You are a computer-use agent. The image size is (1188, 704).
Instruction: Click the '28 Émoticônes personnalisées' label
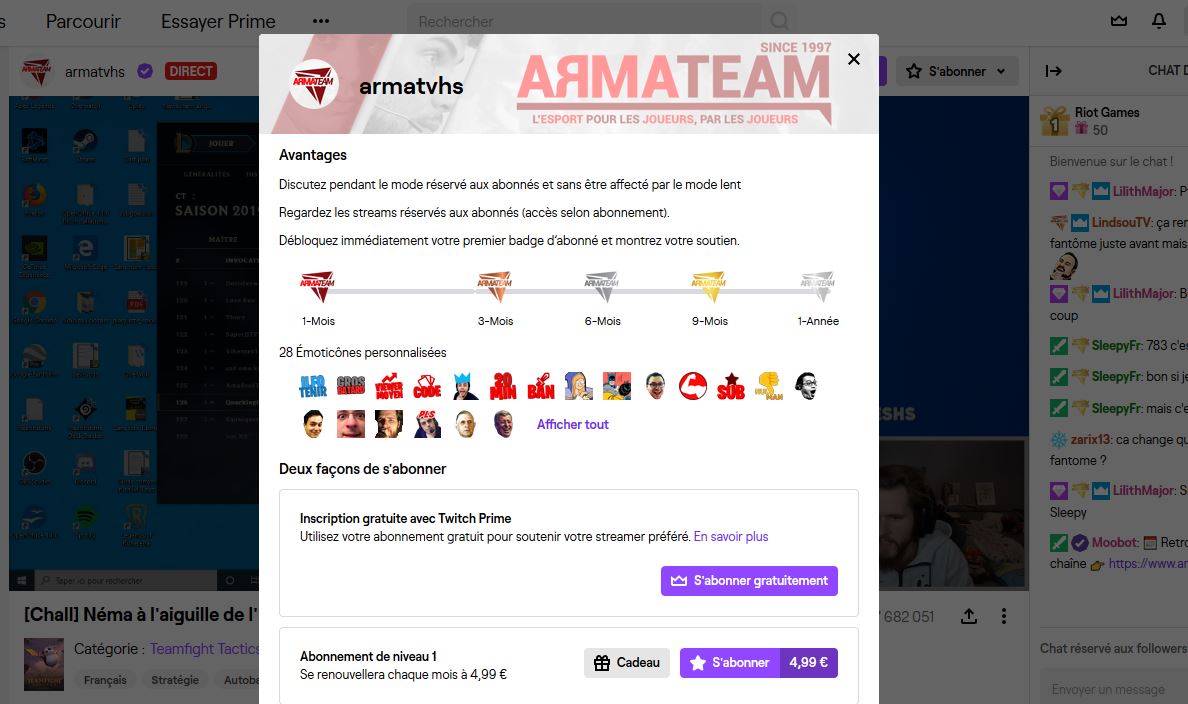pyautogui.click(x=363, y=352)
